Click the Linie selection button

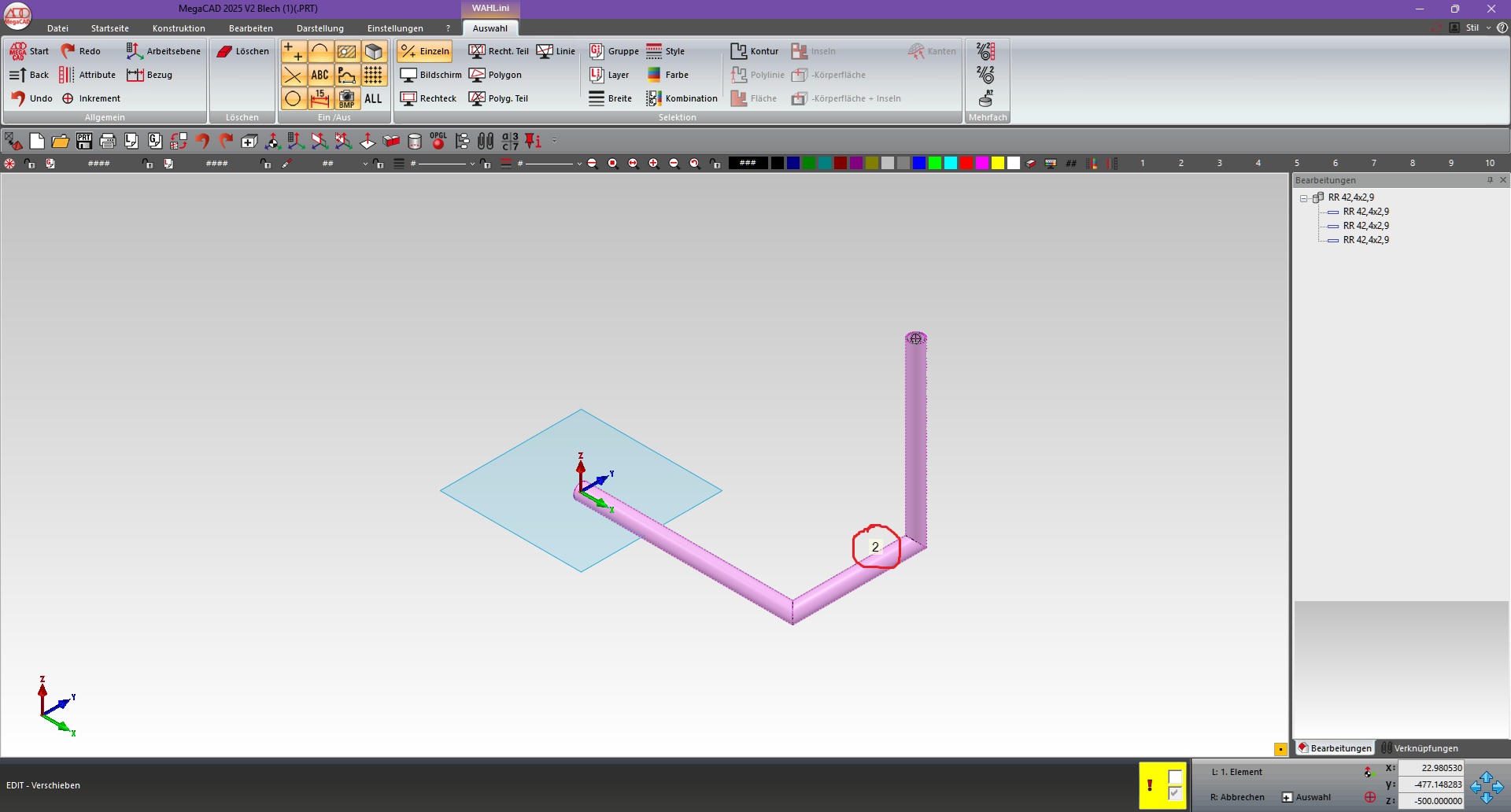pyautogui.click(x=556, y=51)
